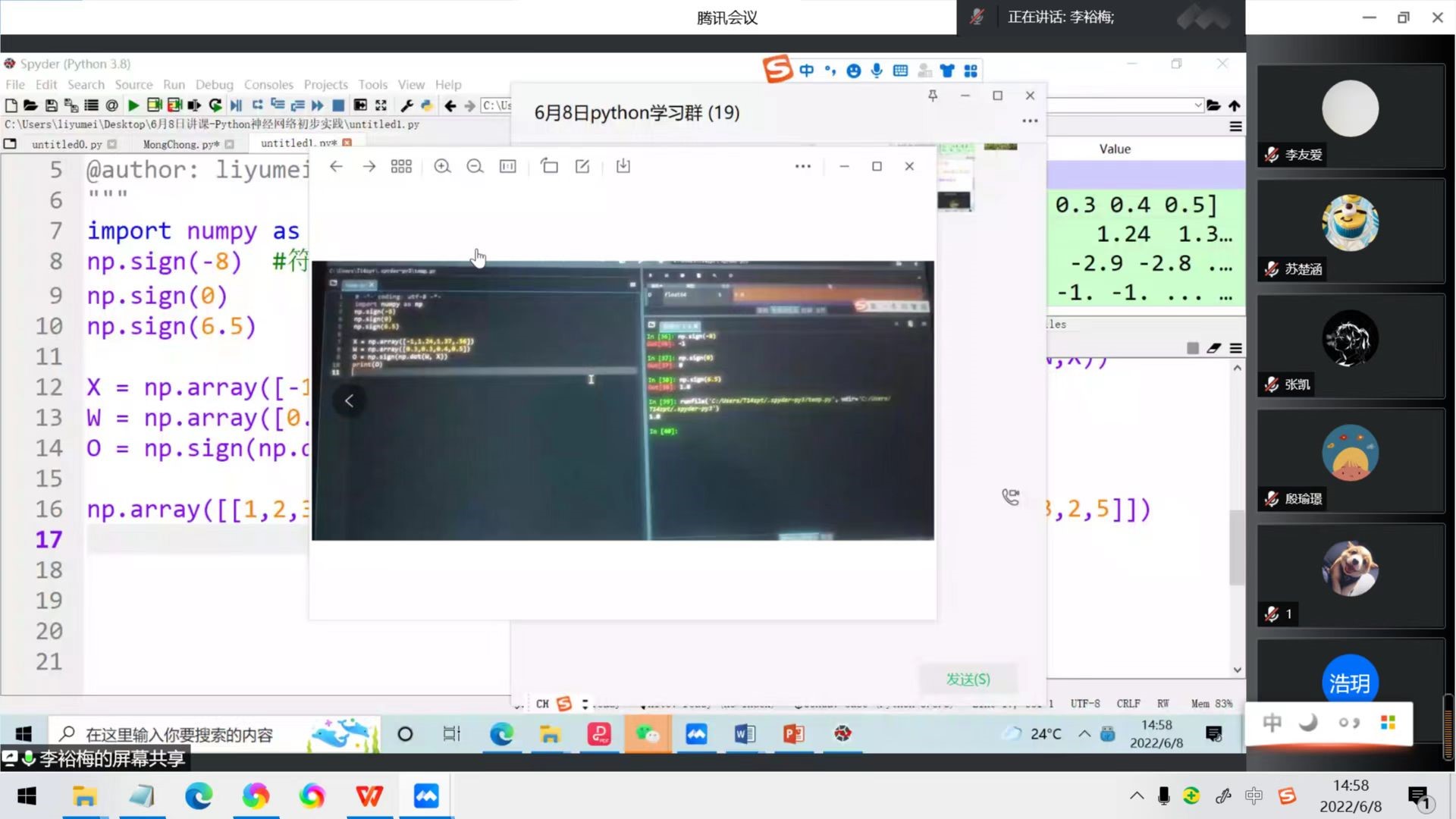The height and width of the screenshot is (819, 1456).
Task: Click the Spyder Preferences wrench icon
Action: (x=406, y=105)
